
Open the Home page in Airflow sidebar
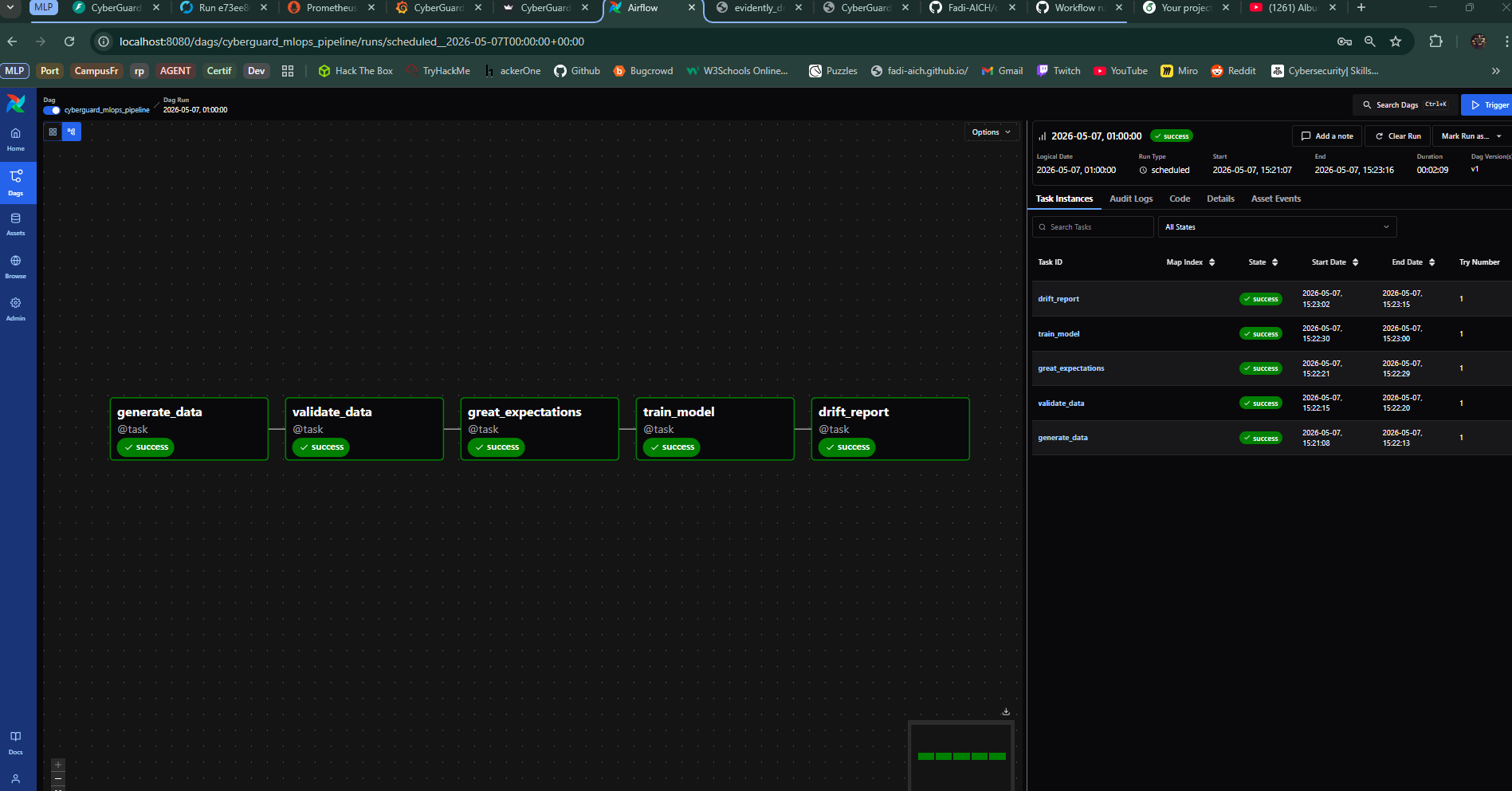[16, 139]
